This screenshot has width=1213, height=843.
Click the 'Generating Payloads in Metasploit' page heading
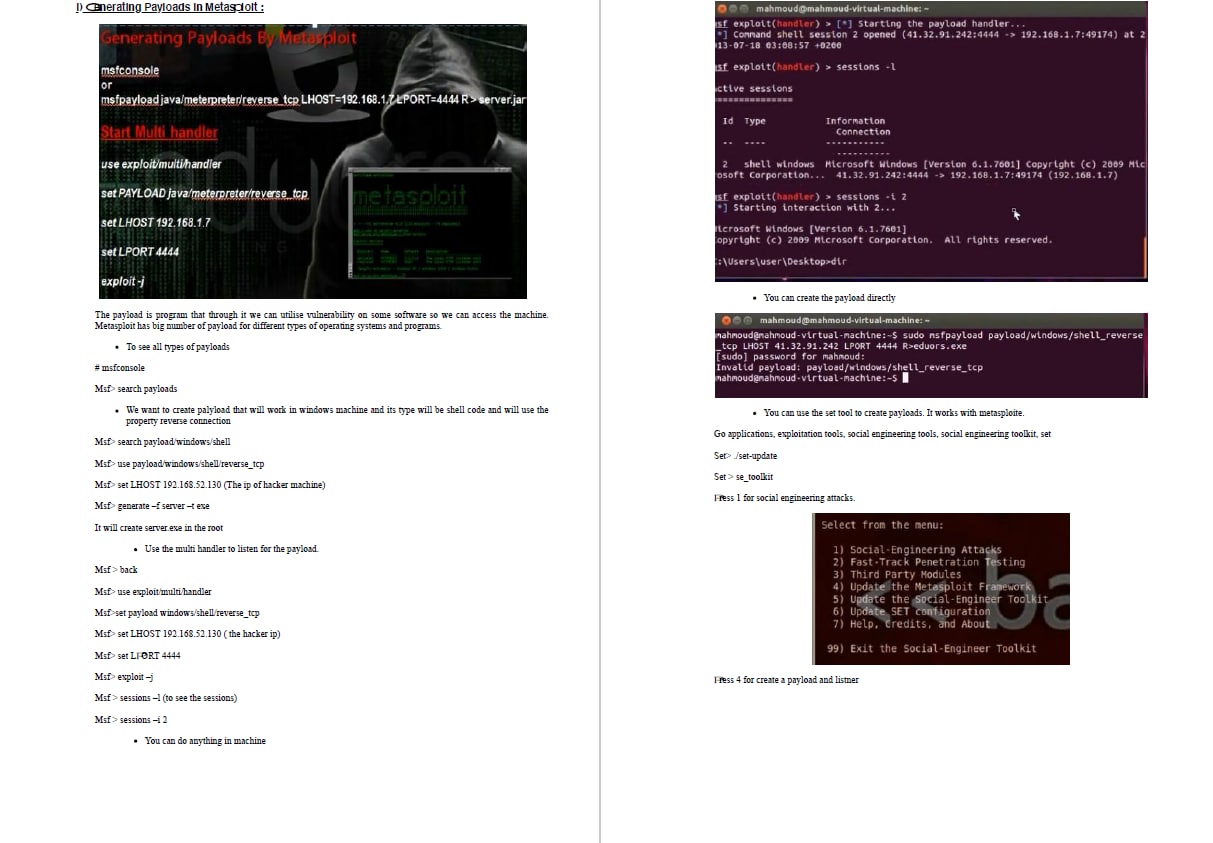coord(170,7)
